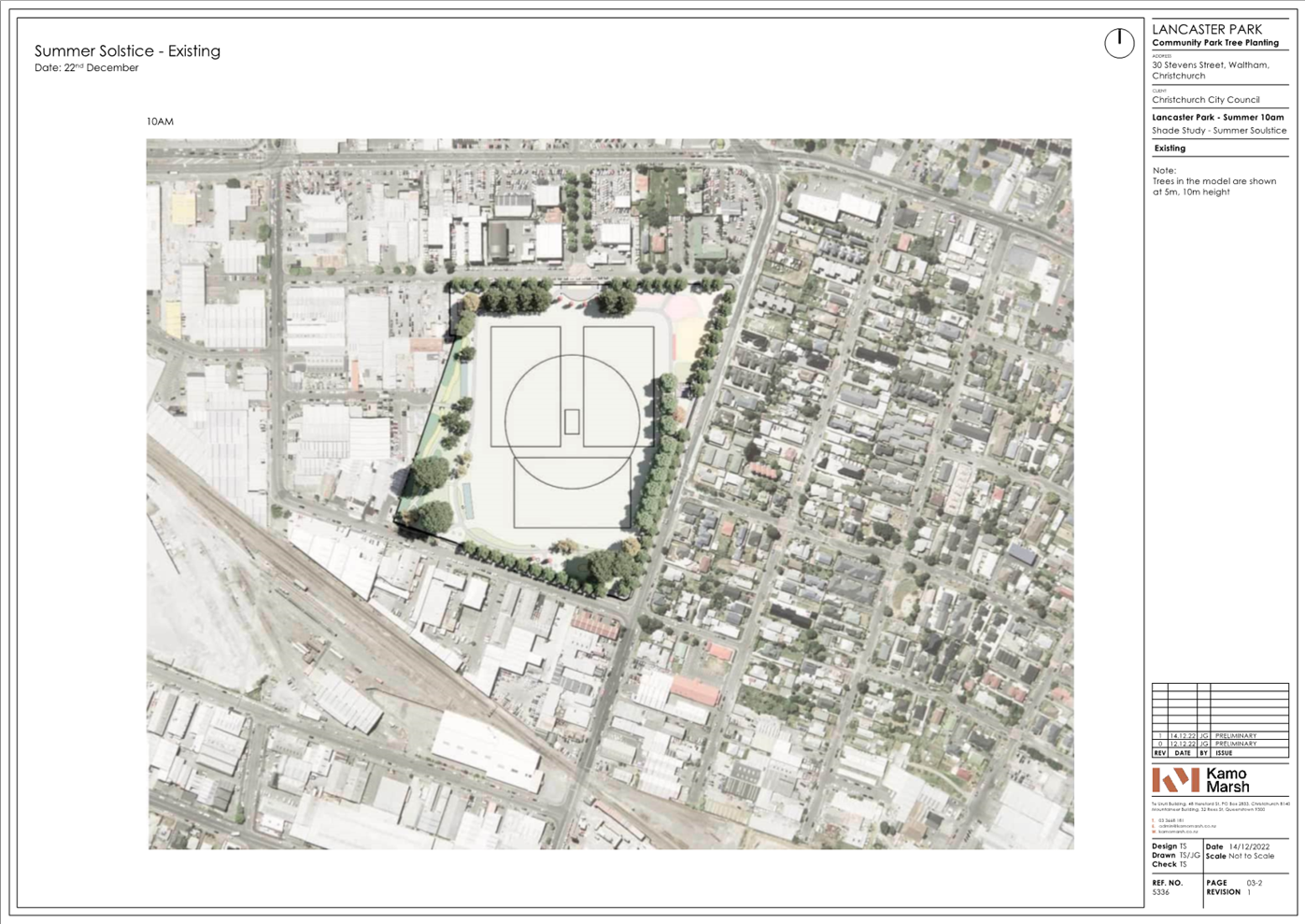Image resolution: width=1305 pixels, height=924 pixels.
Task: Click the 'Summer Solstice - Existing' heading
Action: coord(127,50)
